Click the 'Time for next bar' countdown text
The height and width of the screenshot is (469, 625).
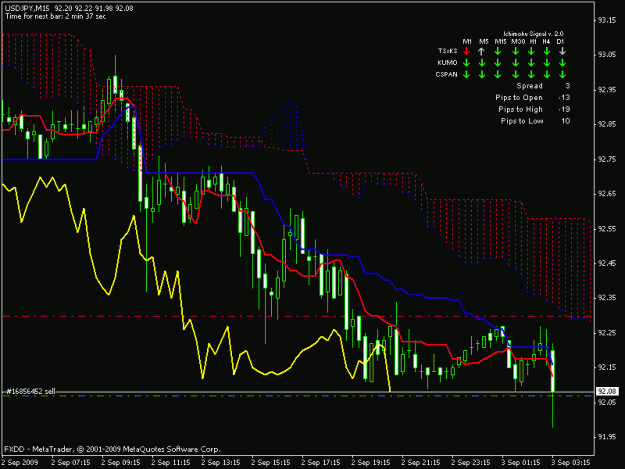(x=55, y=16)
